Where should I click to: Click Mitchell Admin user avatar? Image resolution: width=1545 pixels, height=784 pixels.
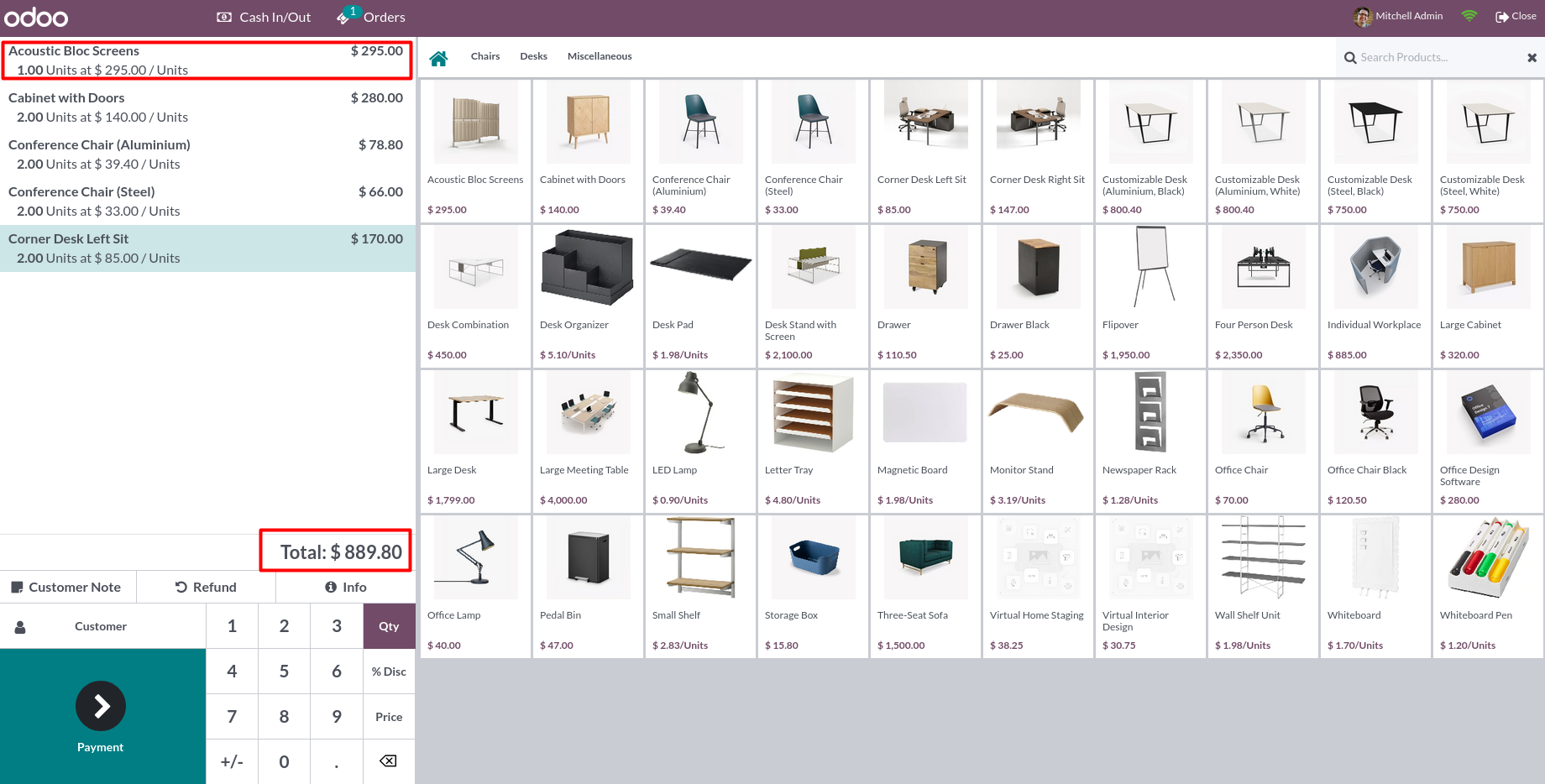point(1363,16)
